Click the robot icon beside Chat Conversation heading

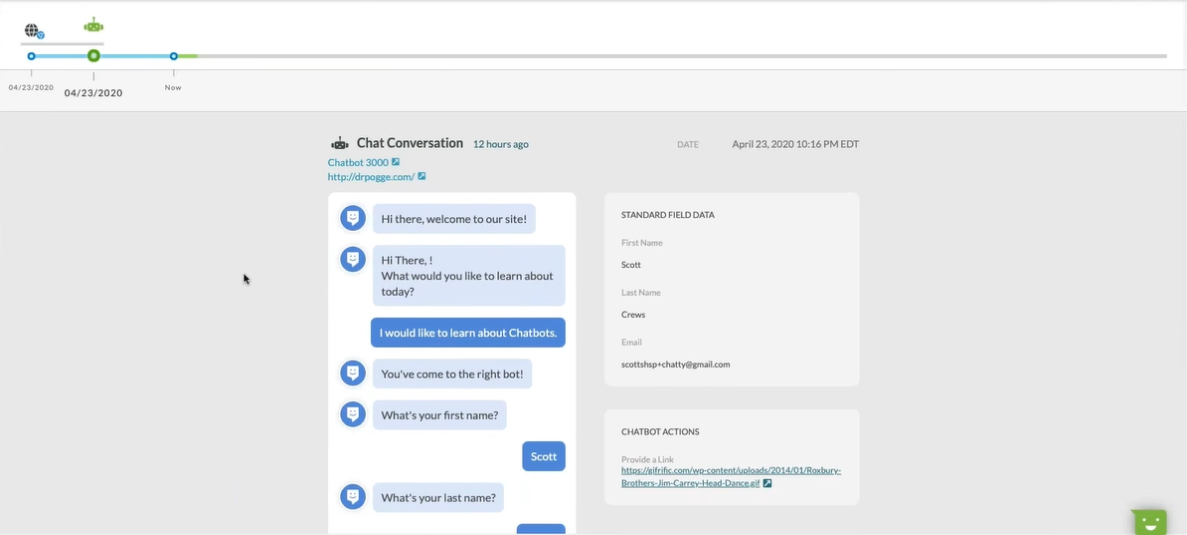340,144
